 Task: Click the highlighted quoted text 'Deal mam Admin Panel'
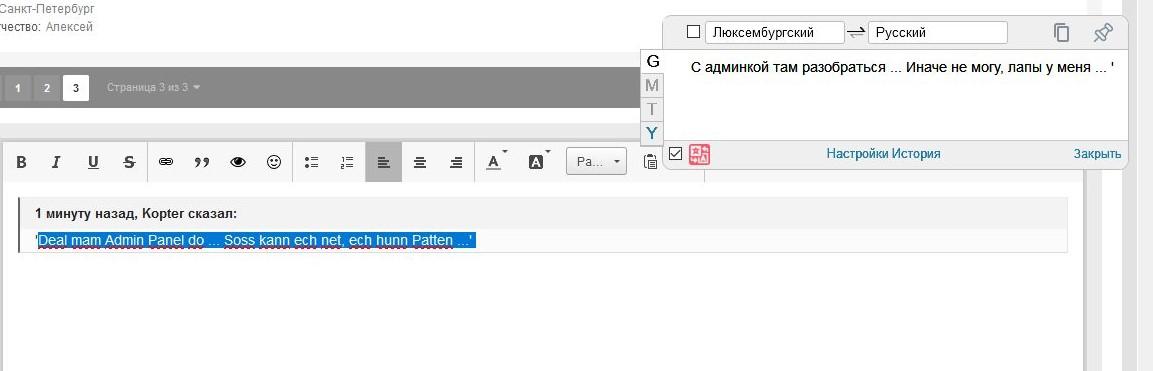[257, 240]
